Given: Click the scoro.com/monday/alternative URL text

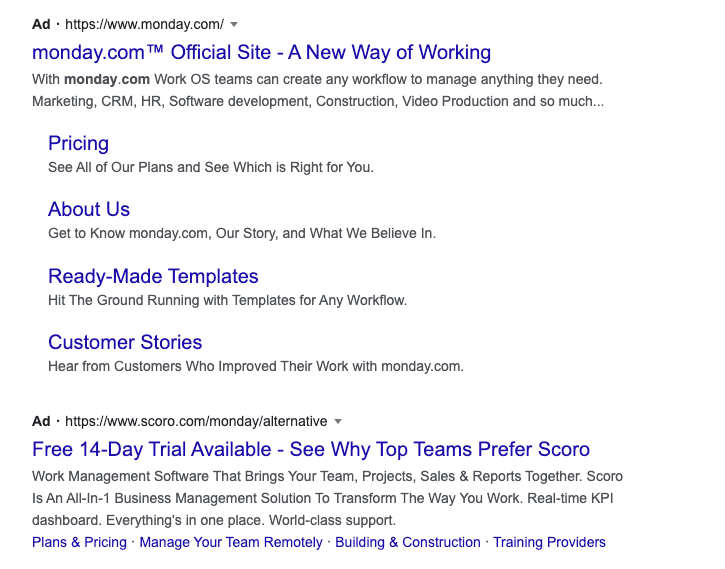Looking at the screenshot, I should pyautogui.click(x=196, y=422).
